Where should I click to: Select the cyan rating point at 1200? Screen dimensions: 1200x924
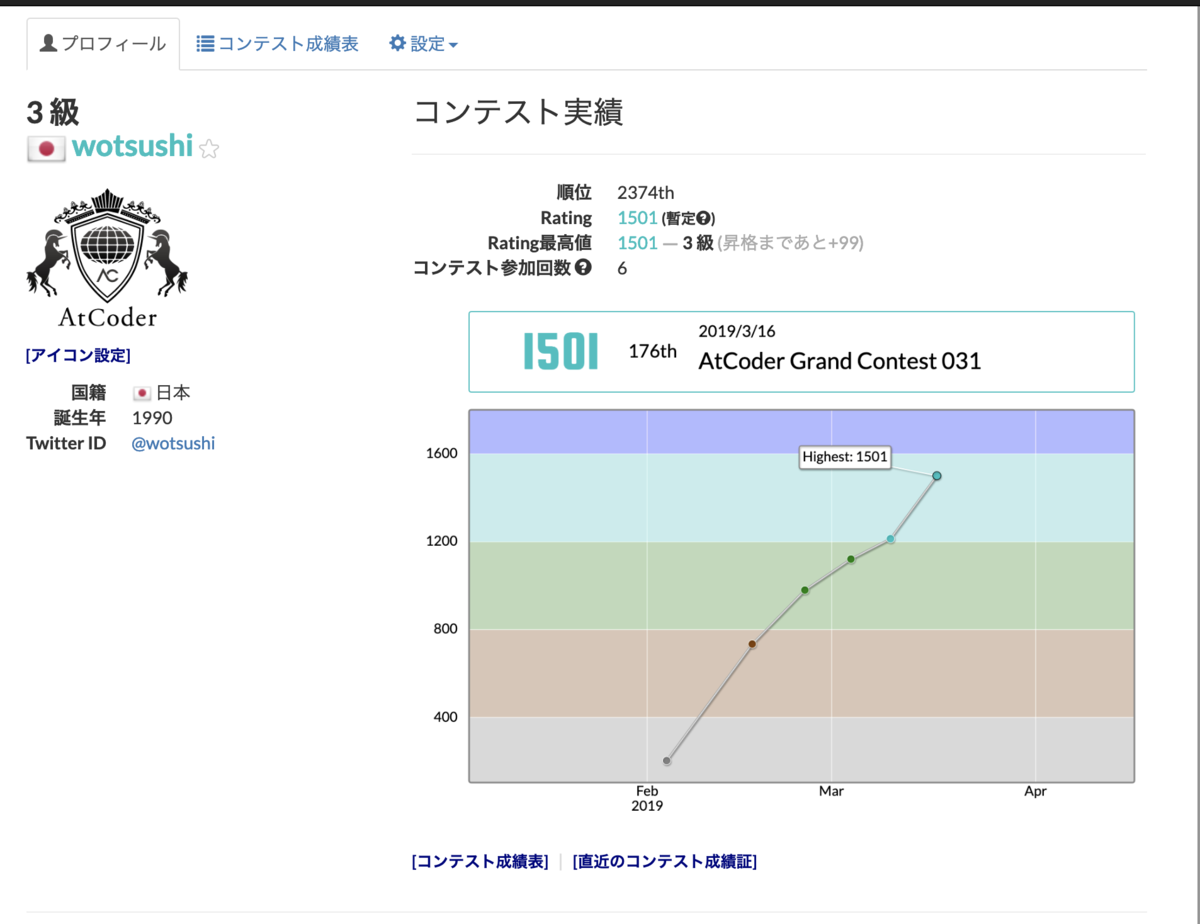pyautogui.click(x=890, y=539)
